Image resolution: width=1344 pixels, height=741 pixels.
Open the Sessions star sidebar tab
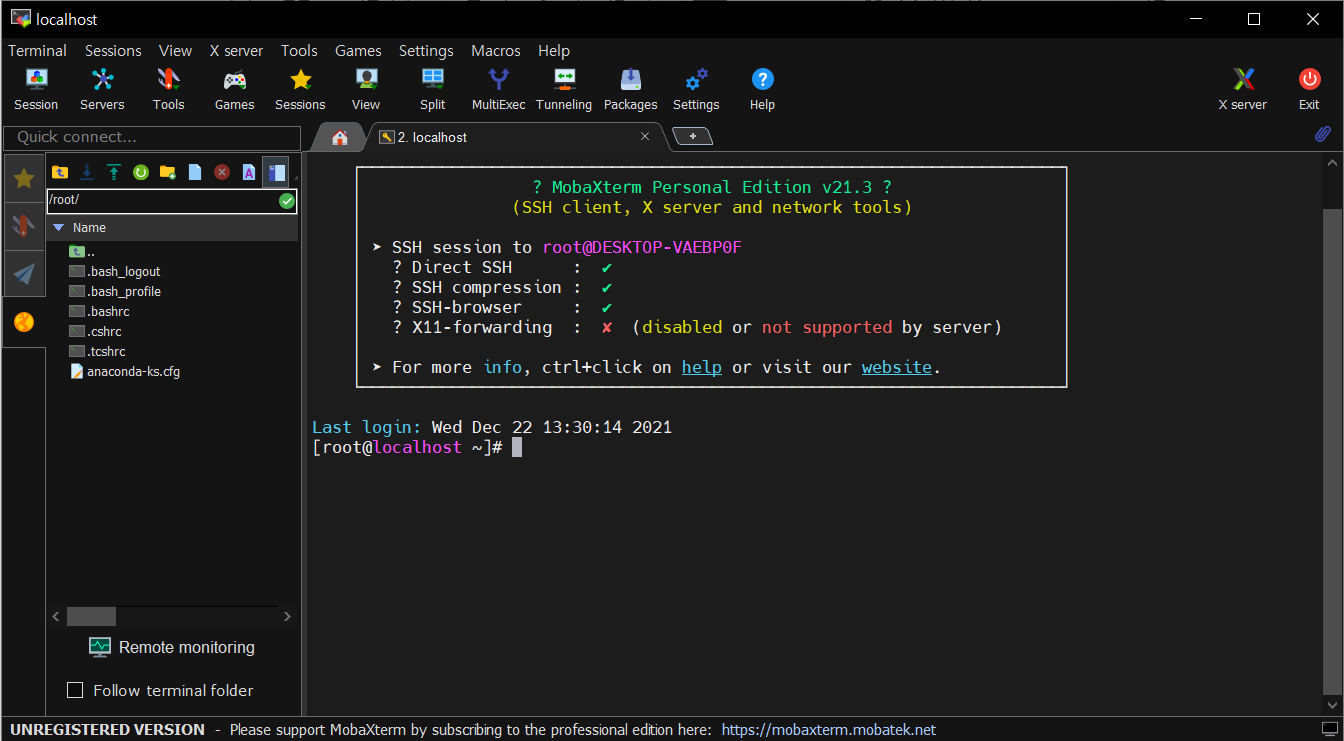pos(24,178)
